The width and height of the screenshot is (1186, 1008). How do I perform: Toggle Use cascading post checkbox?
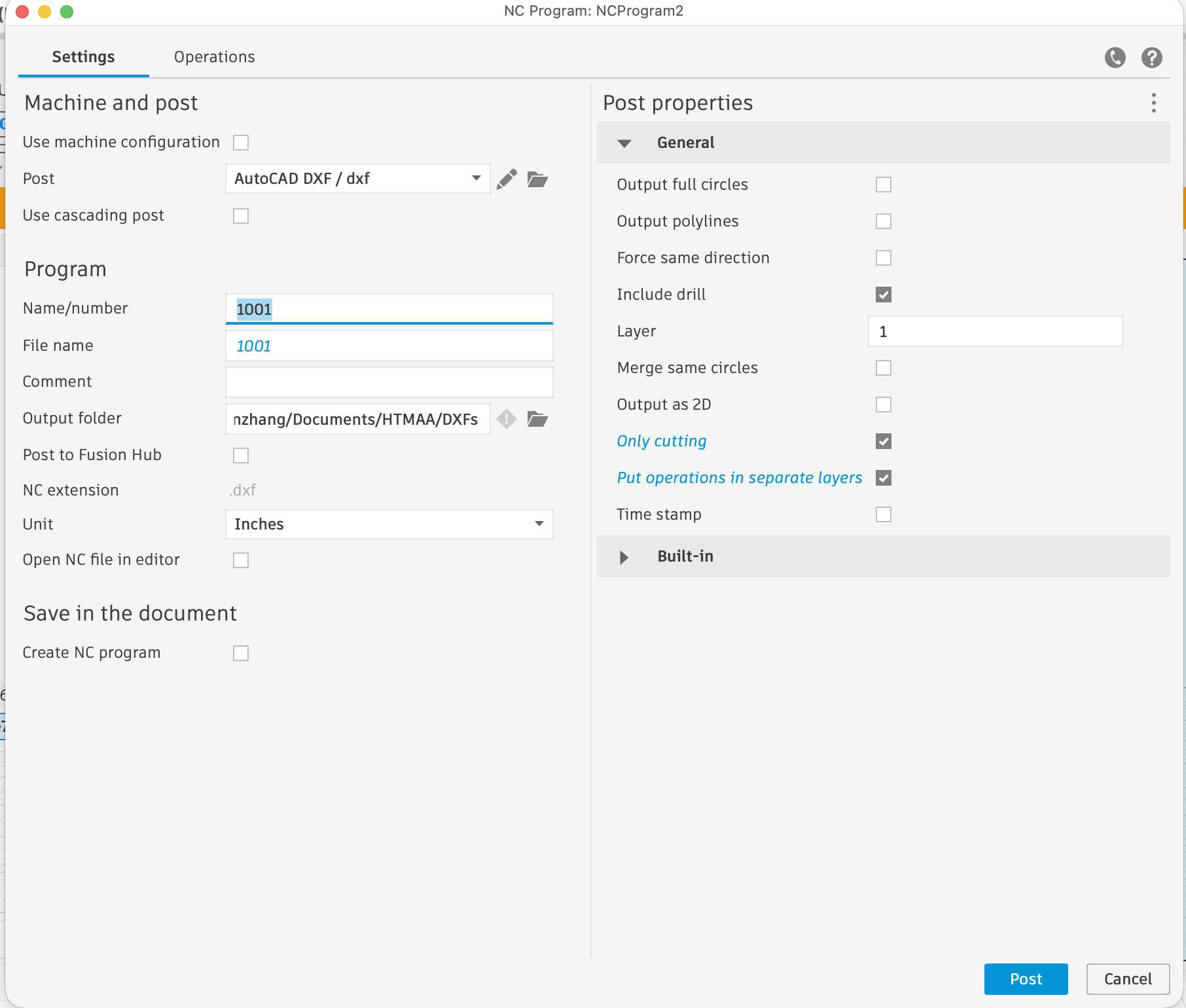[241, 216]
